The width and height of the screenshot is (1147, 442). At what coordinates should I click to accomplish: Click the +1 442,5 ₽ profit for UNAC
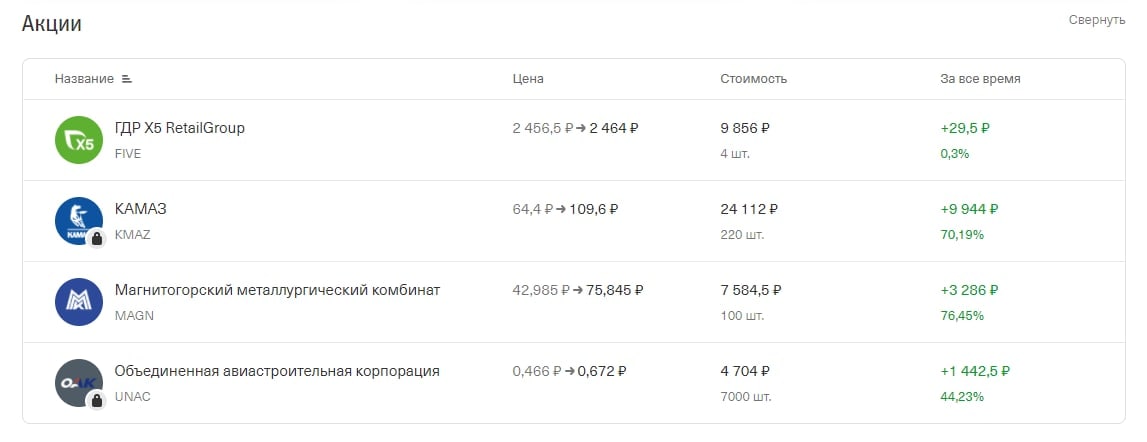click(975, 371)
